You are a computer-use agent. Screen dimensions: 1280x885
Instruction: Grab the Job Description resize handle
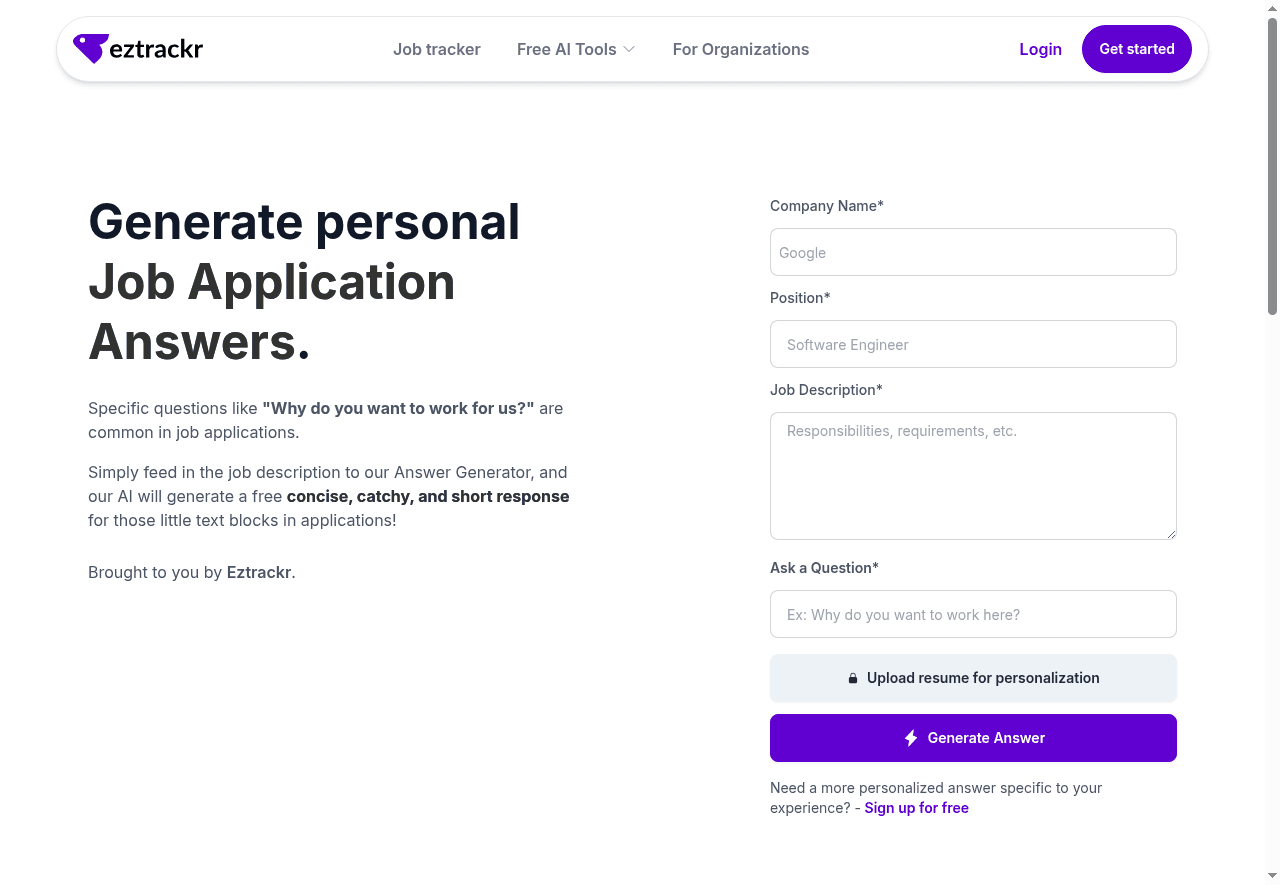(1171, 534)
